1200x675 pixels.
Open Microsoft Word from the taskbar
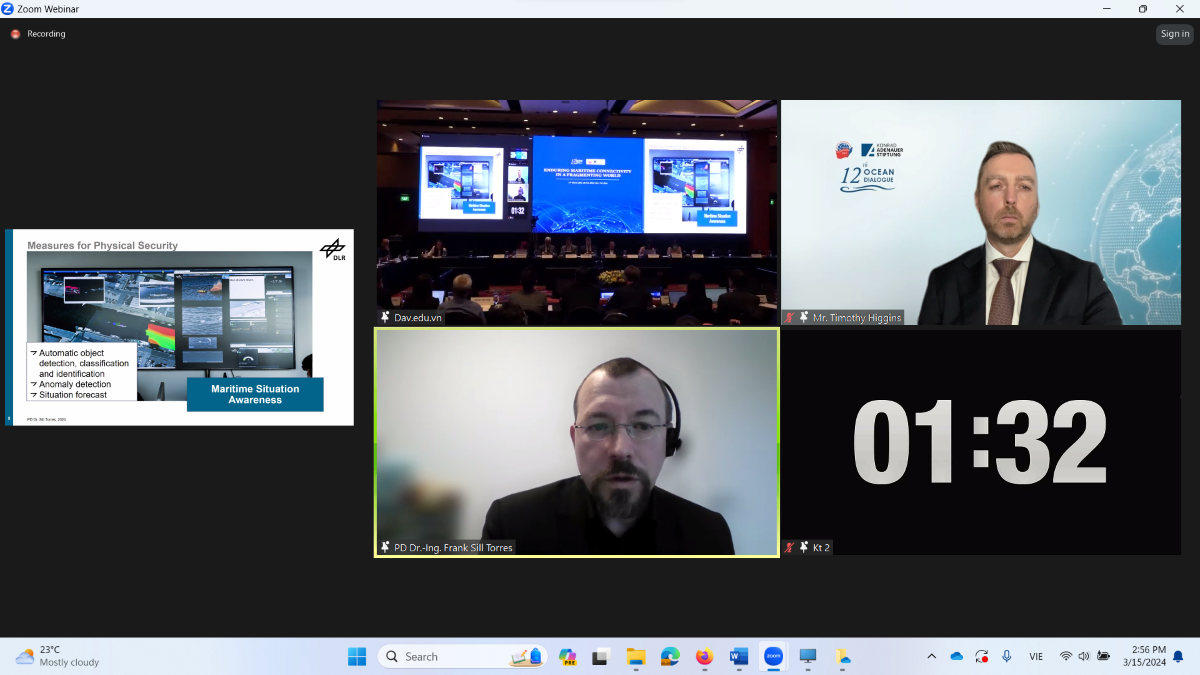coord(739,656)
